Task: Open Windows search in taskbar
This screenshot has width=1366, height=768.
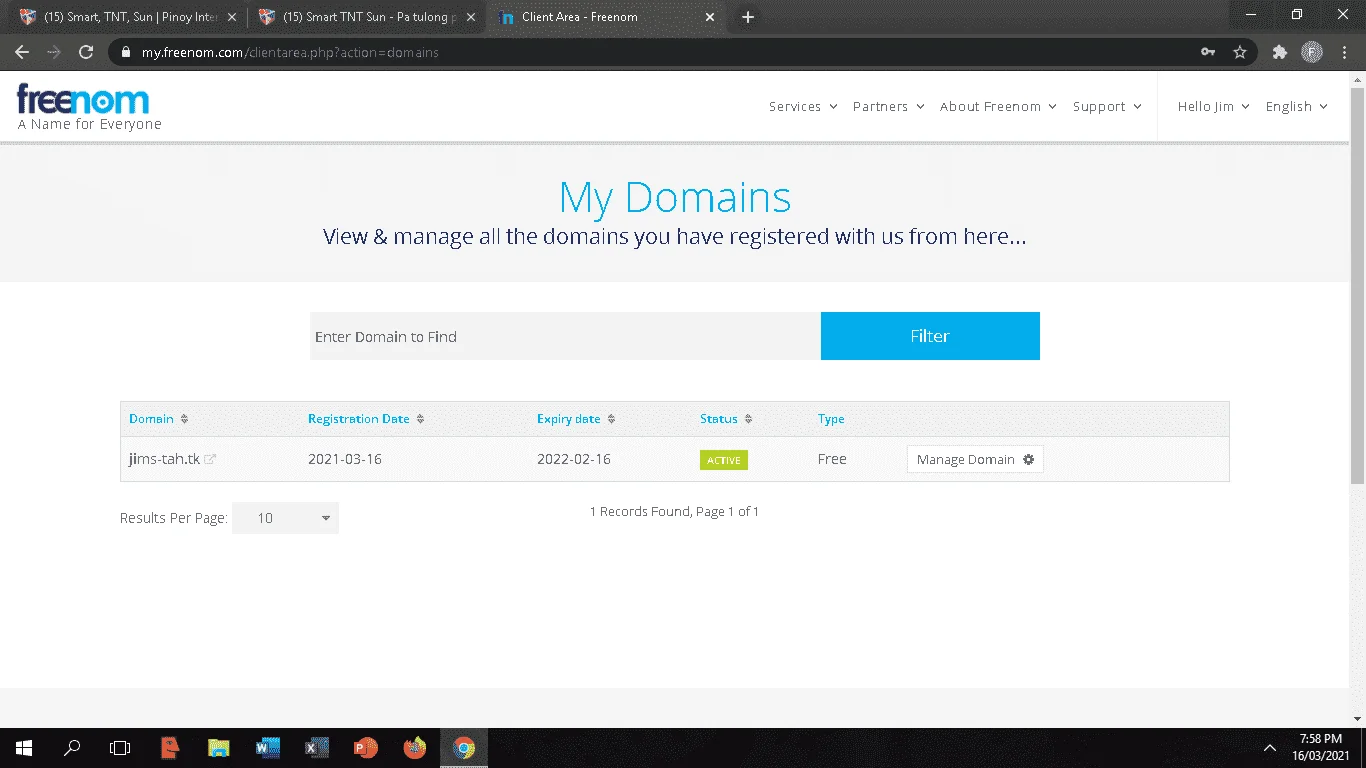Action: pos(72,748)
